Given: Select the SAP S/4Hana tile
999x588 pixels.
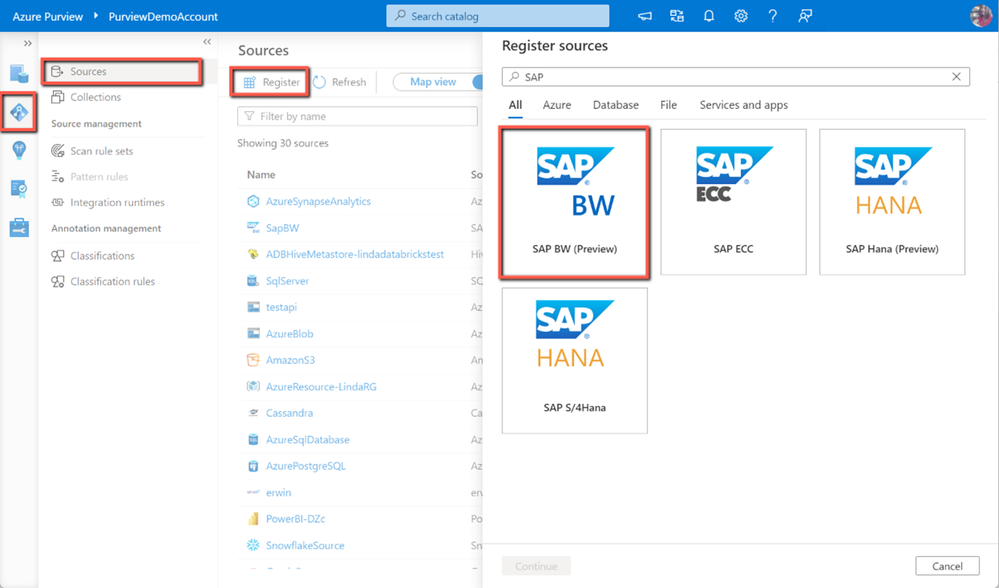Looking at the screenshot, I should [575, 361].
